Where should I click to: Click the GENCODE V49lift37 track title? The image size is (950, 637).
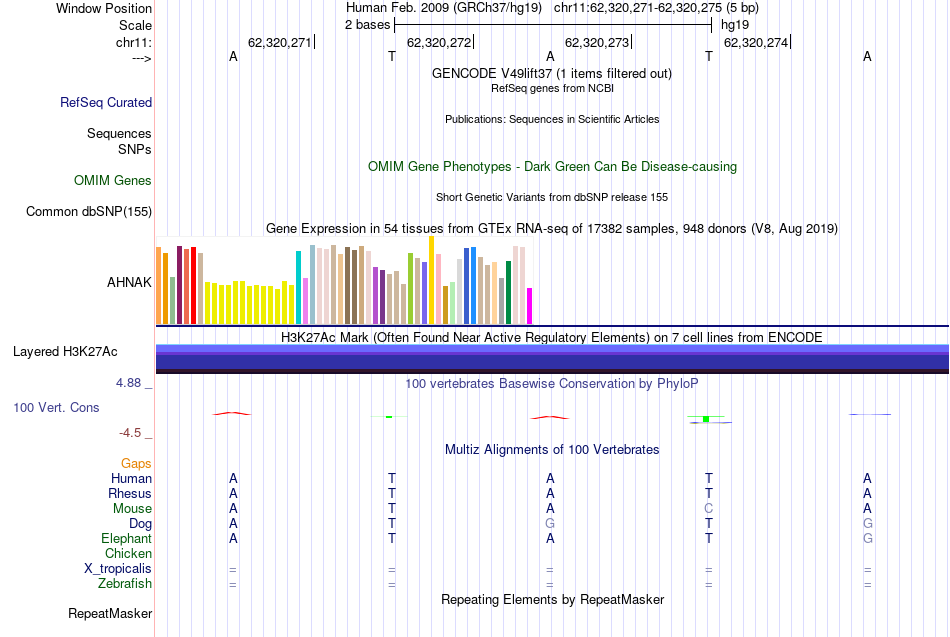coord(552,73)
